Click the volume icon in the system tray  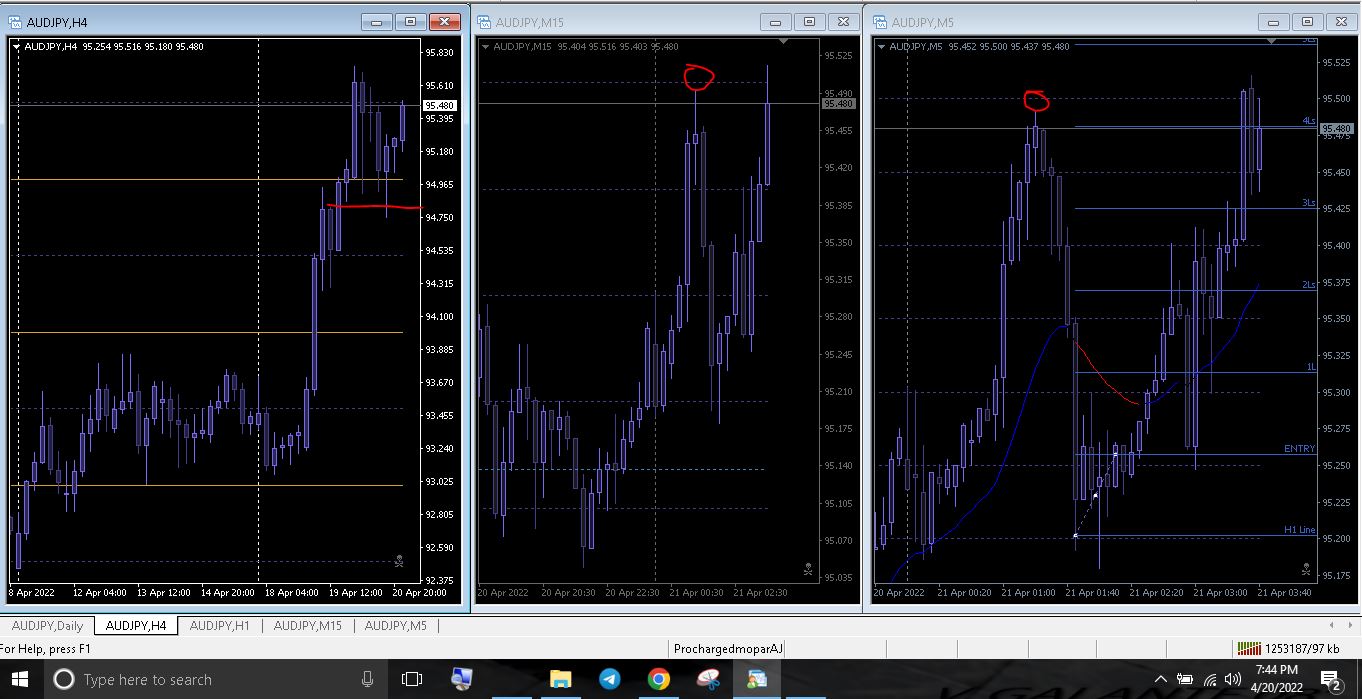pyautogui.click(x=1232, y=679)
